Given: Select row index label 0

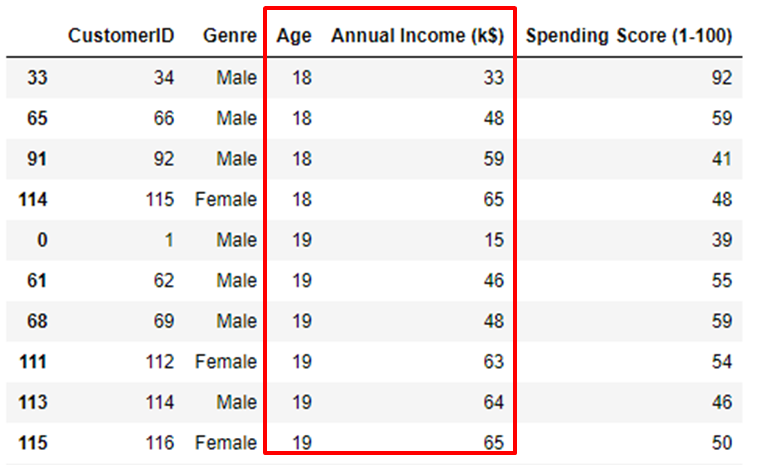Looking at the screenshot, I should pos(41,240).
